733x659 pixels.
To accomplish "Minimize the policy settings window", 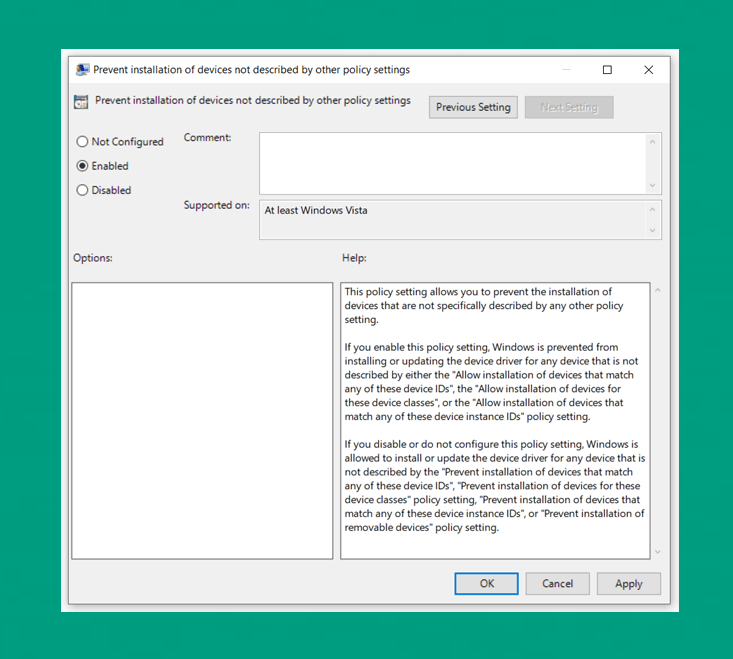I will pyautogui.click(x=567, y=70).
